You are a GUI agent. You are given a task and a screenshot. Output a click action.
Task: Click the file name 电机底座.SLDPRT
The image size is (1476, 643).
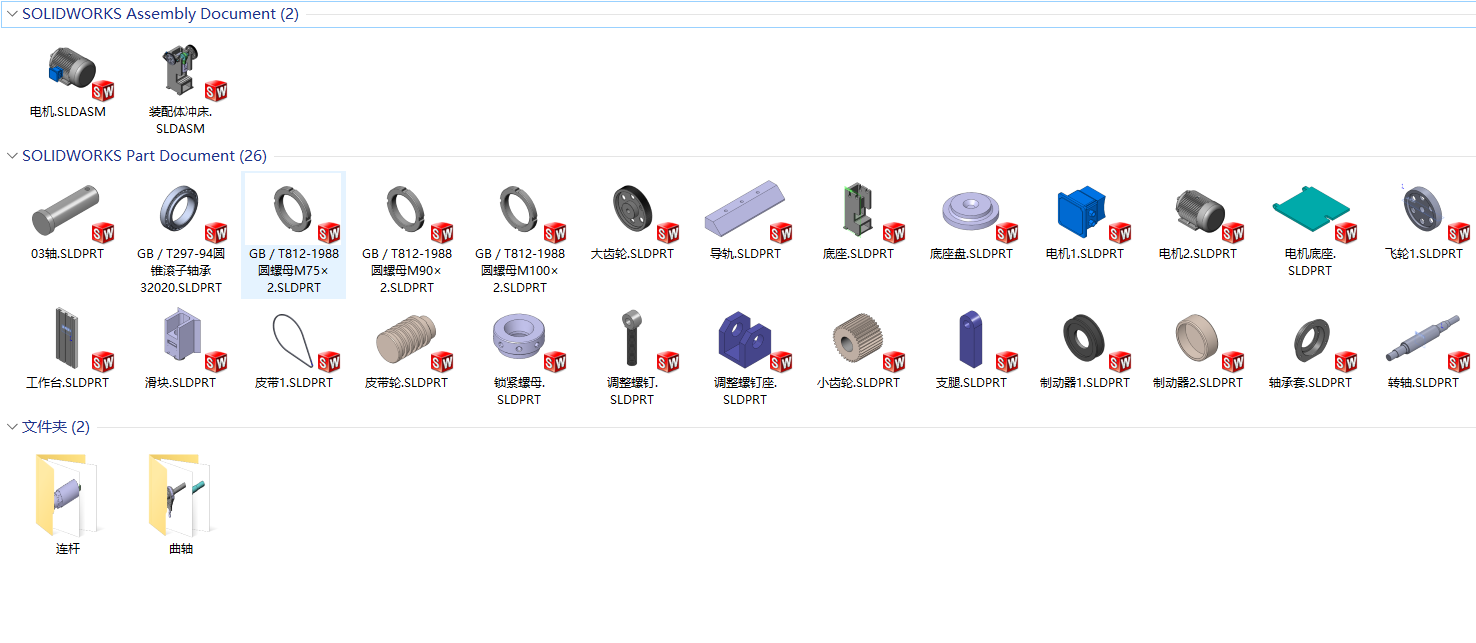point(1310,262)
